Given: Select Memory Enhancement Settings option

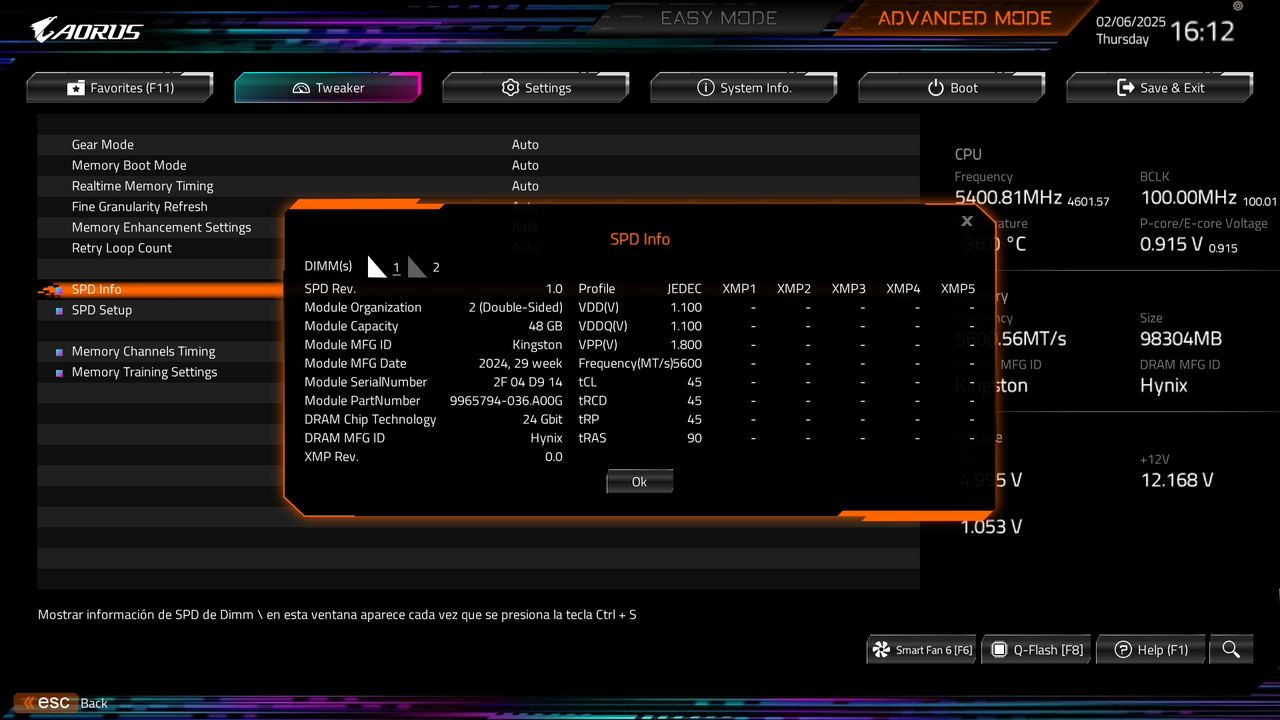Looking at the screenshot, I should click(x=161, y=228).
